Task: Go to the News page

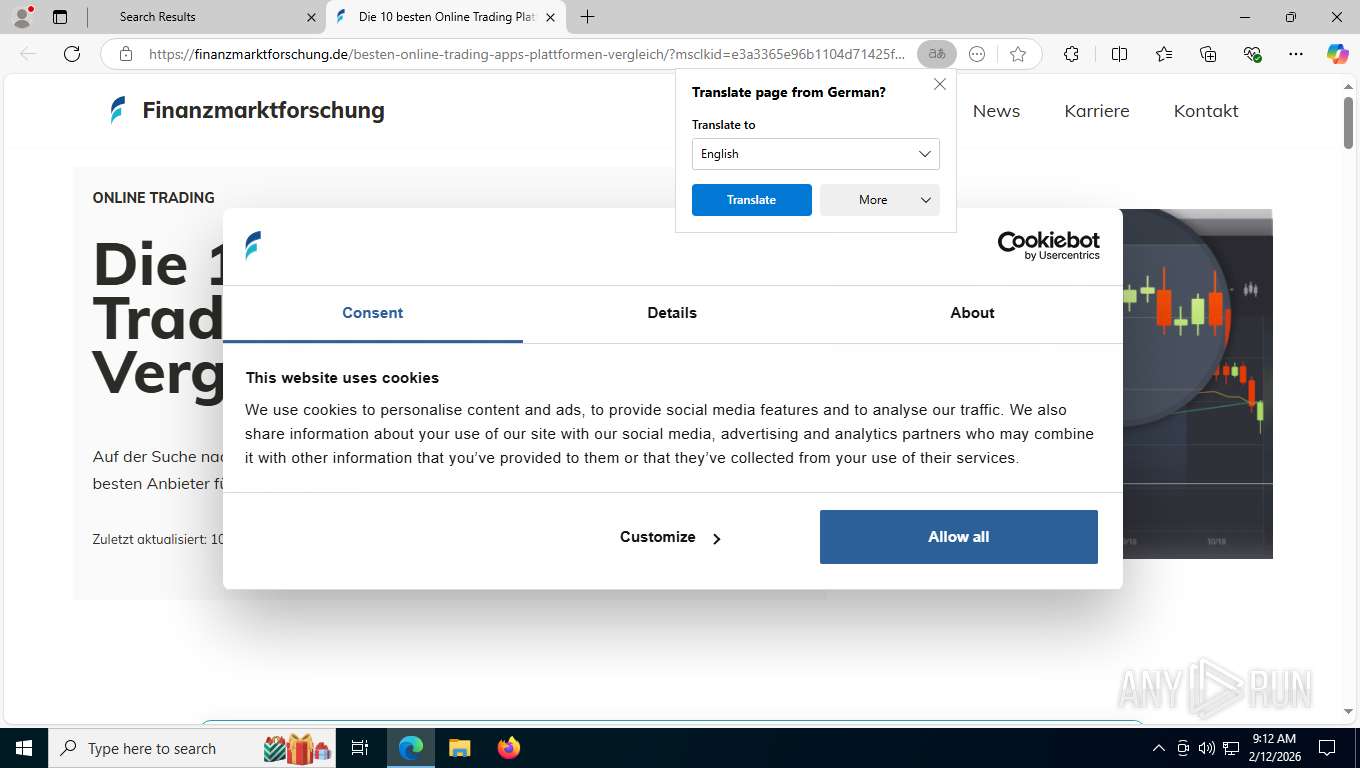Action: click(996, 111)
